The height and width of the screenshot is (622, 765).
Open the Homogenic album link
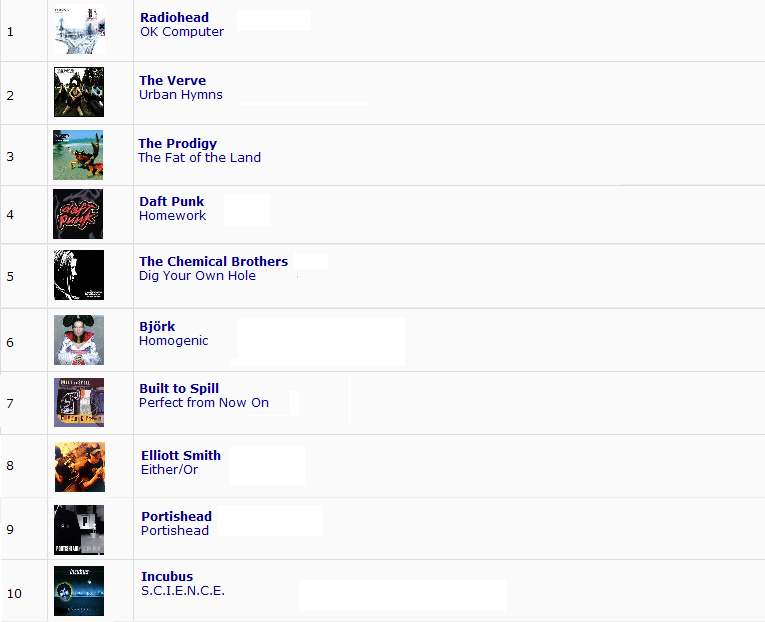point(174,341)
